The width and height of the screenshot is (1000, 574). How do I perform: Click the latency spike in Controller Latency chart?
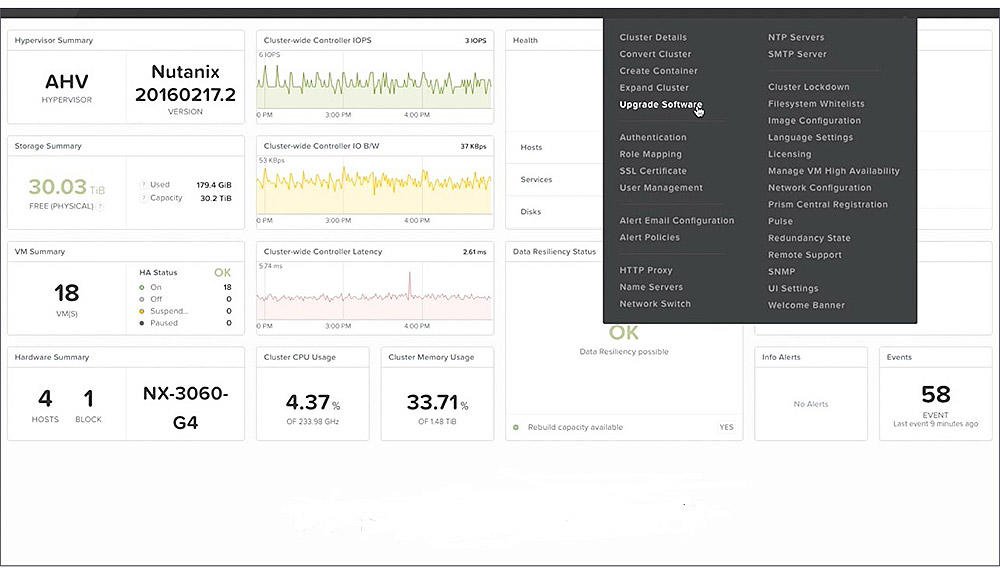click(409, 284)
